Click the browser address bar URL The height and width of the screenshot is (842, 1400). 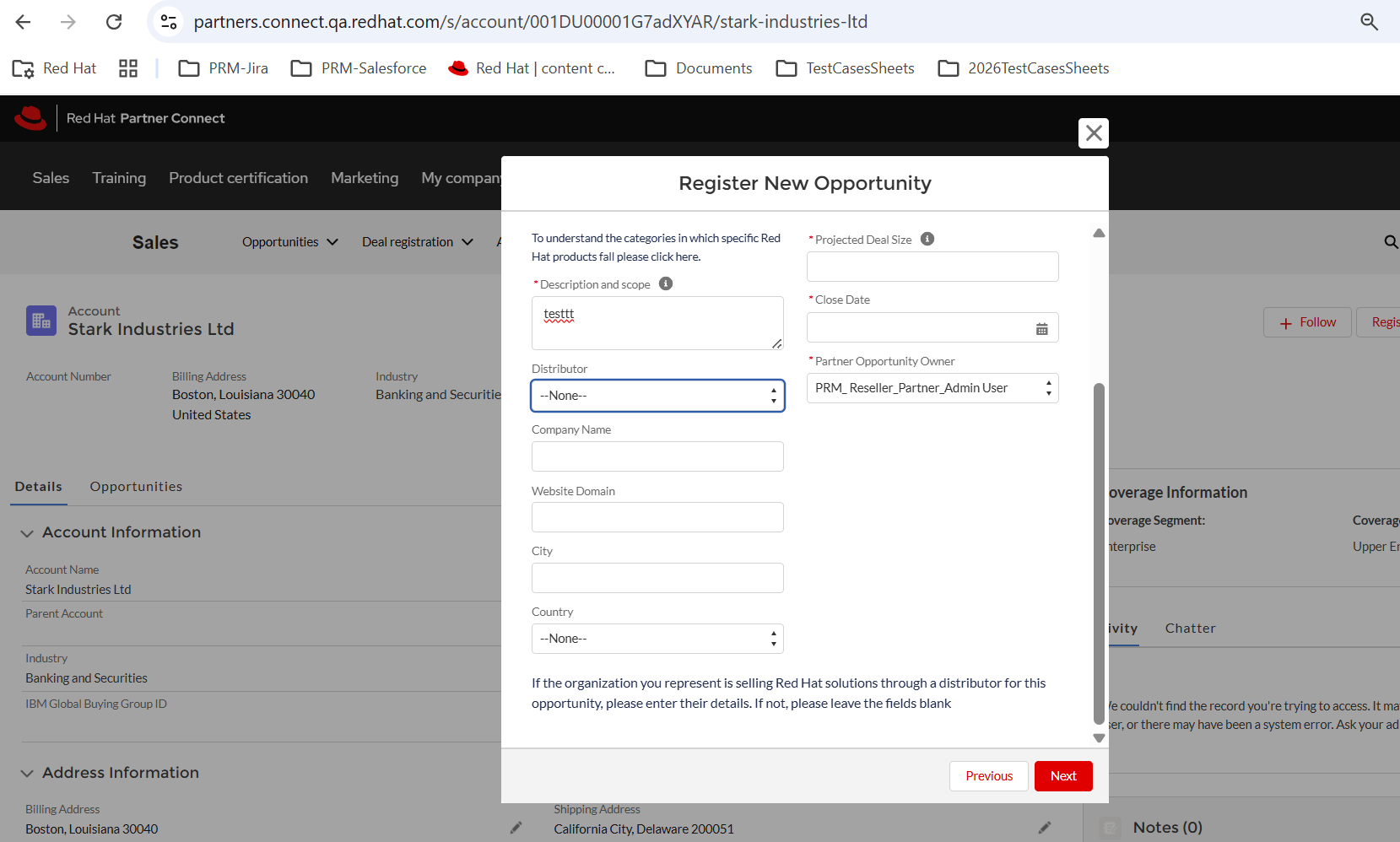[x=531, y=22]
